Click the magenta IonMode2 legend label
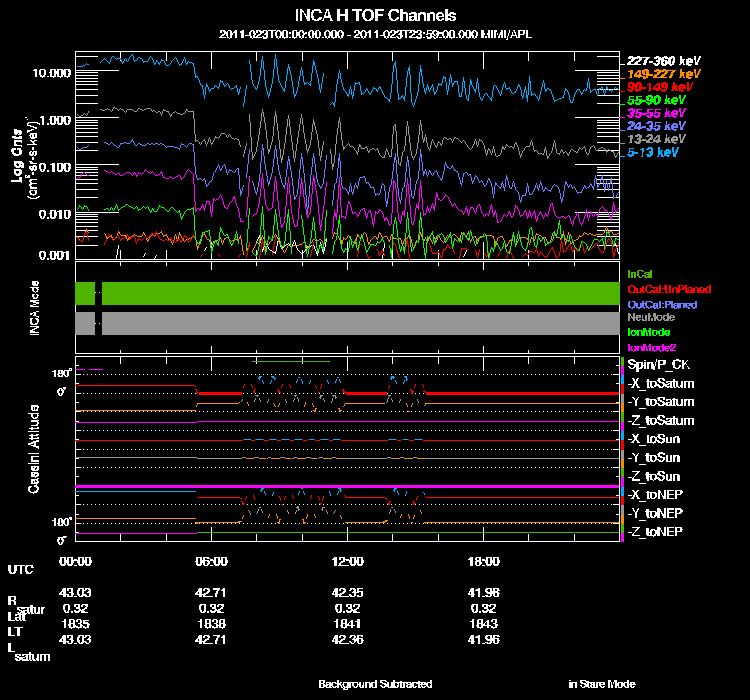 652,346
